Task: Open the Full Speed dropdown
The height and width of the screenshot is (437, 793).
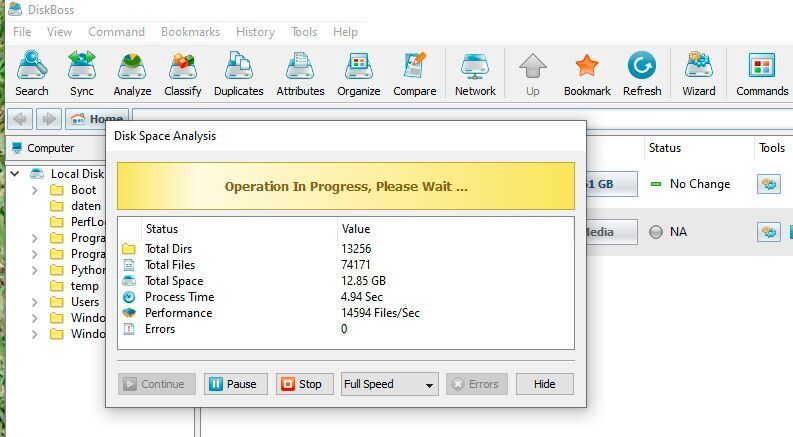Action: pyautogui.click(x=389, y=384)
